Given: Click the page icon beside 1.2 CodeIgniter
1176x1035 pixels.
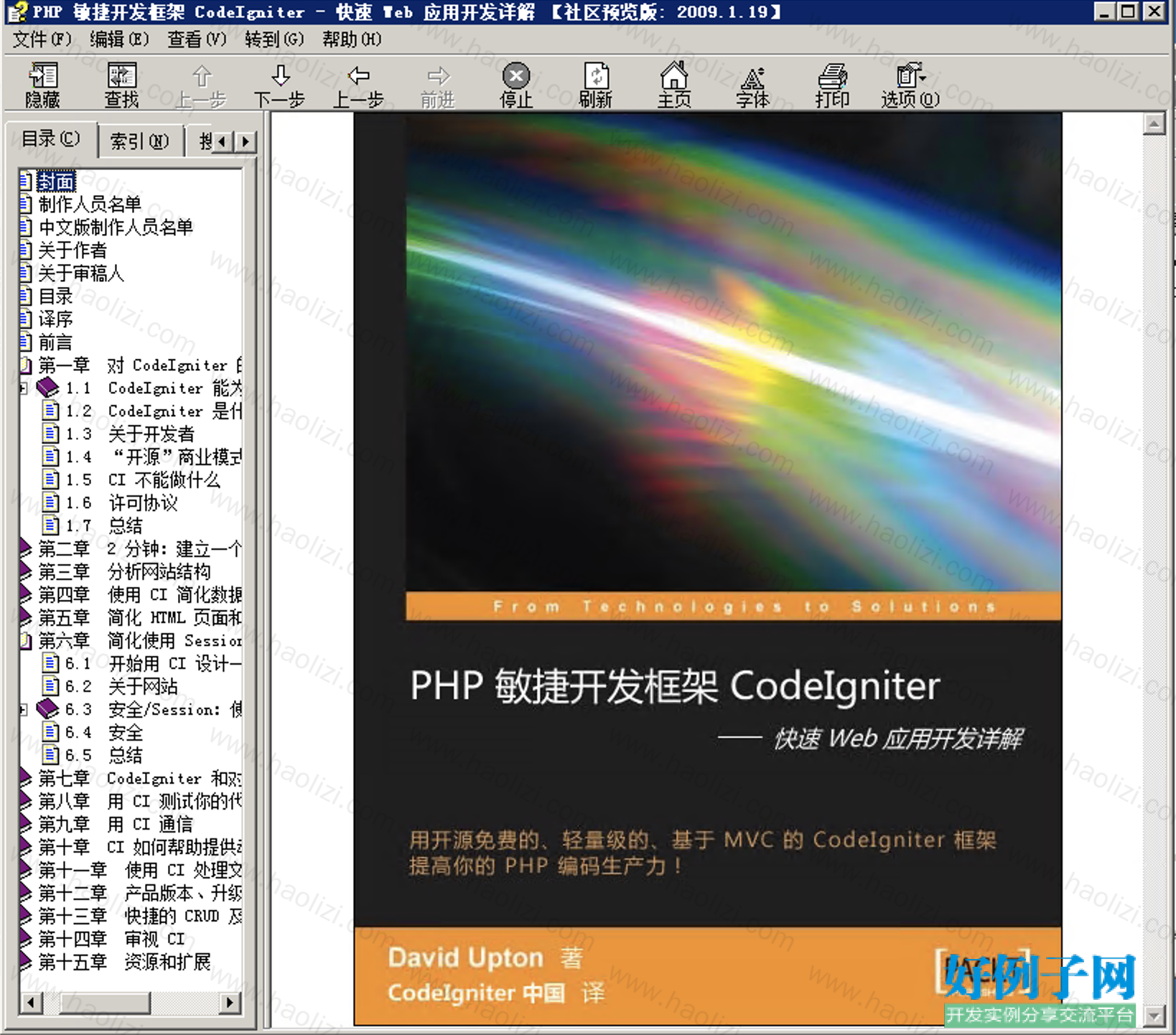Looking at the screenshot, I should (50, 411).
